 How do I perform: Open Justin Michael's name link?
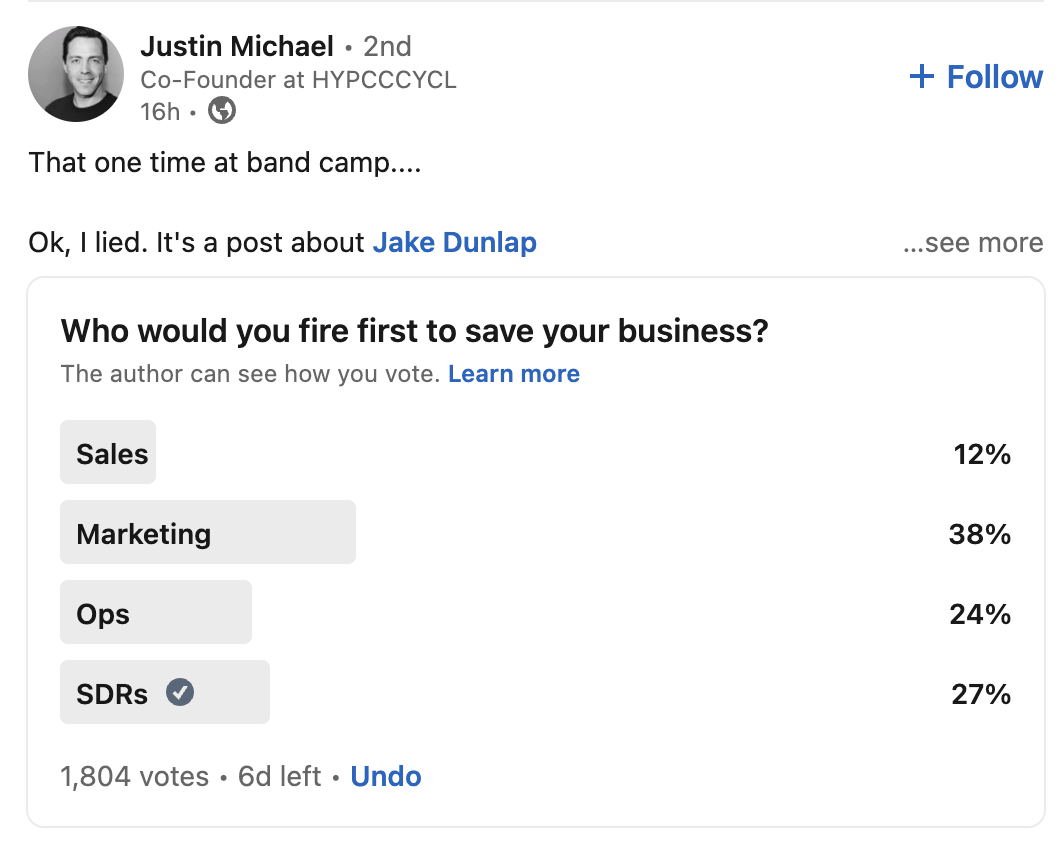(x=236, y=46)
